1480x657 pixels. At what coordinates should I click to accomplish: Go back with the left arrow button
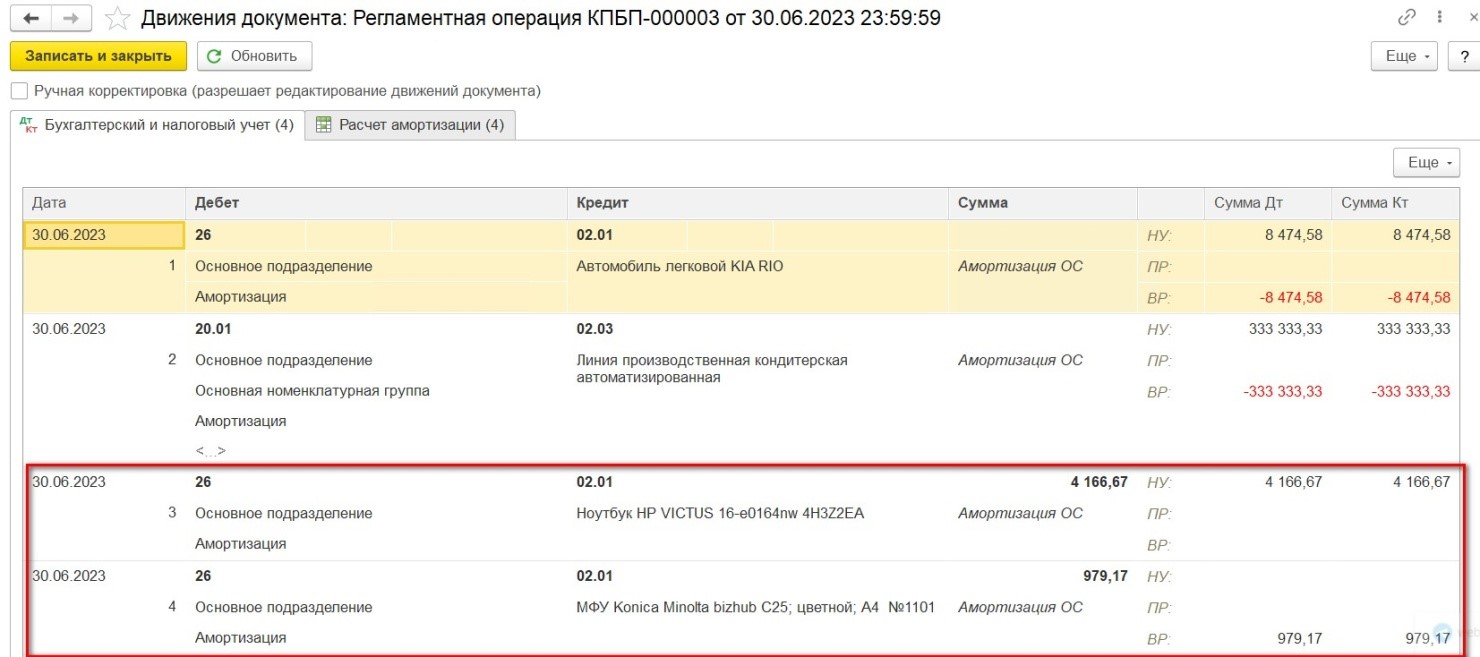tap(31, 19)
